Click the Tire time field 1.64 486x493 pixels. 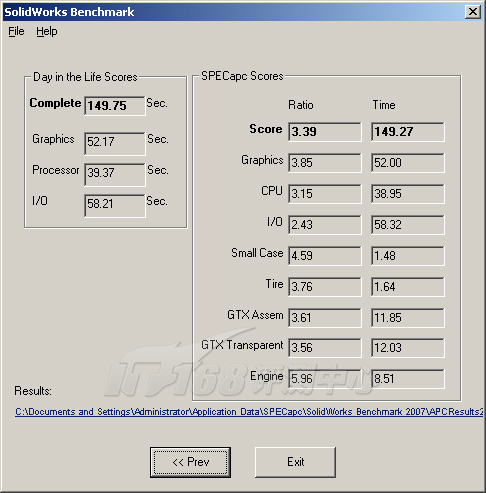[x=408, y=287]
